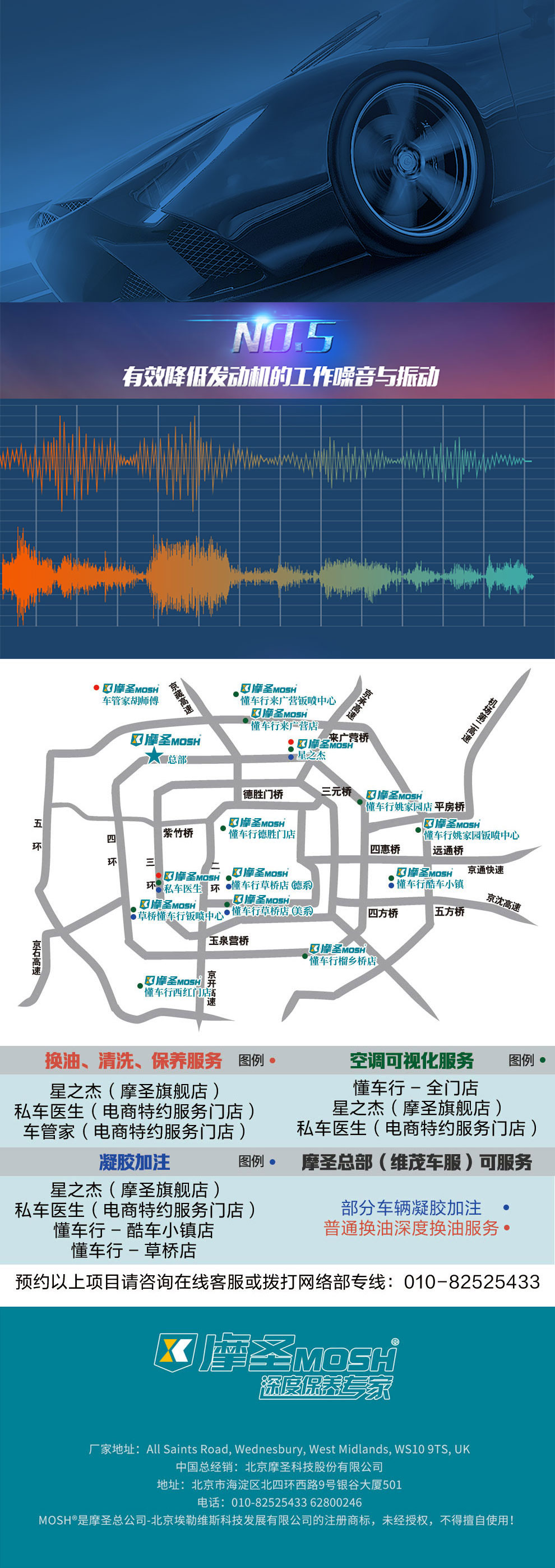
Task: Click the 紫竹桥 map label
Action: (178, 833)
